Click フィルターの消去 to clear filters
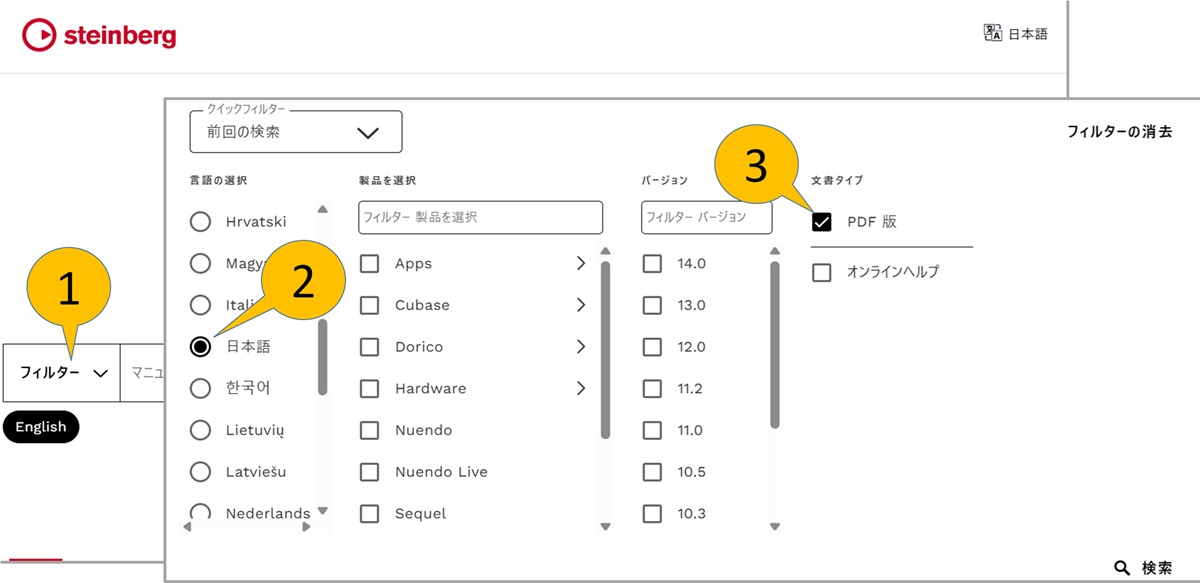The height and width of the screenshot is (583, 1200). (x=1119, y=132)
